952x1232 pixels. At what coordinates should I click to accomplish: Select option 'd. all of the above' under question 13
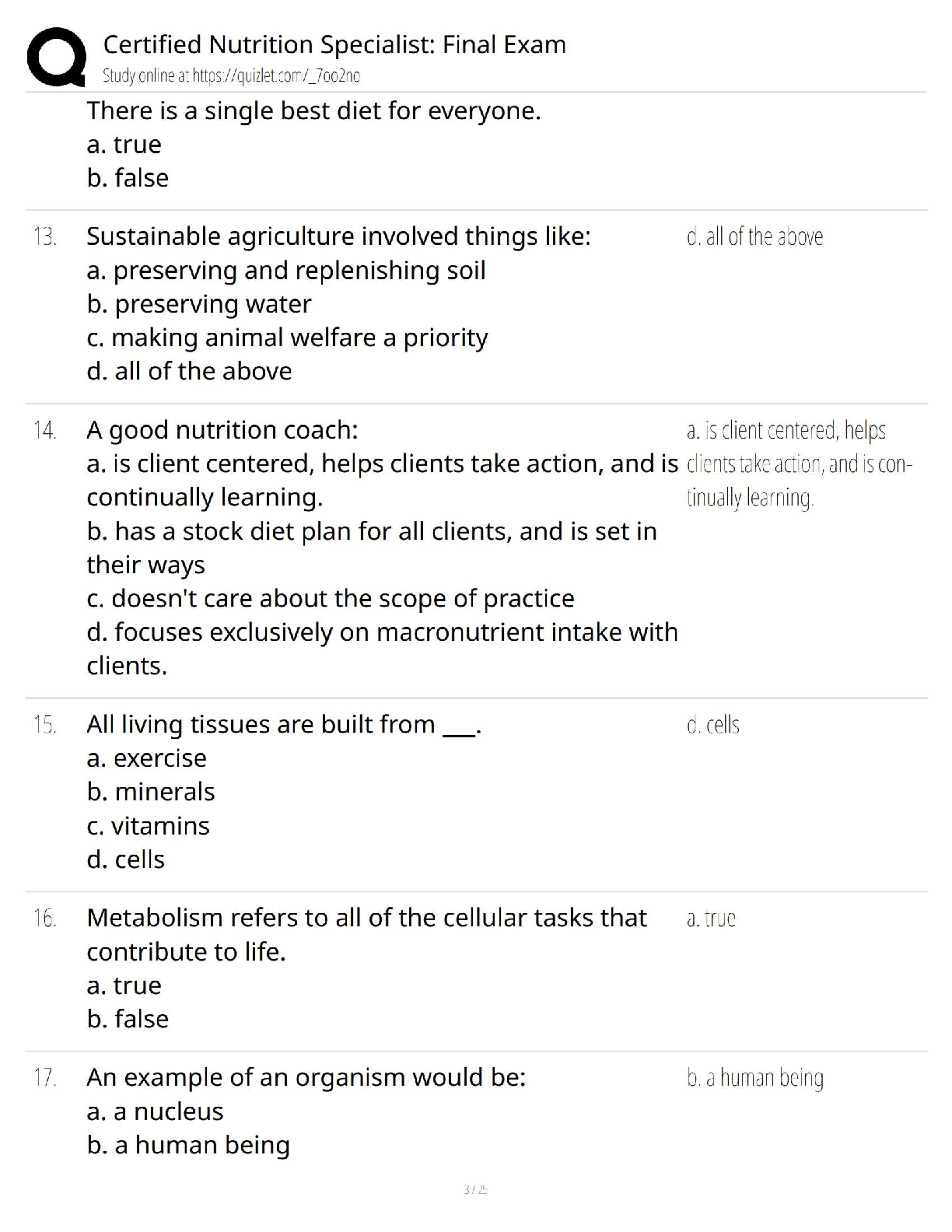[189, 371]
